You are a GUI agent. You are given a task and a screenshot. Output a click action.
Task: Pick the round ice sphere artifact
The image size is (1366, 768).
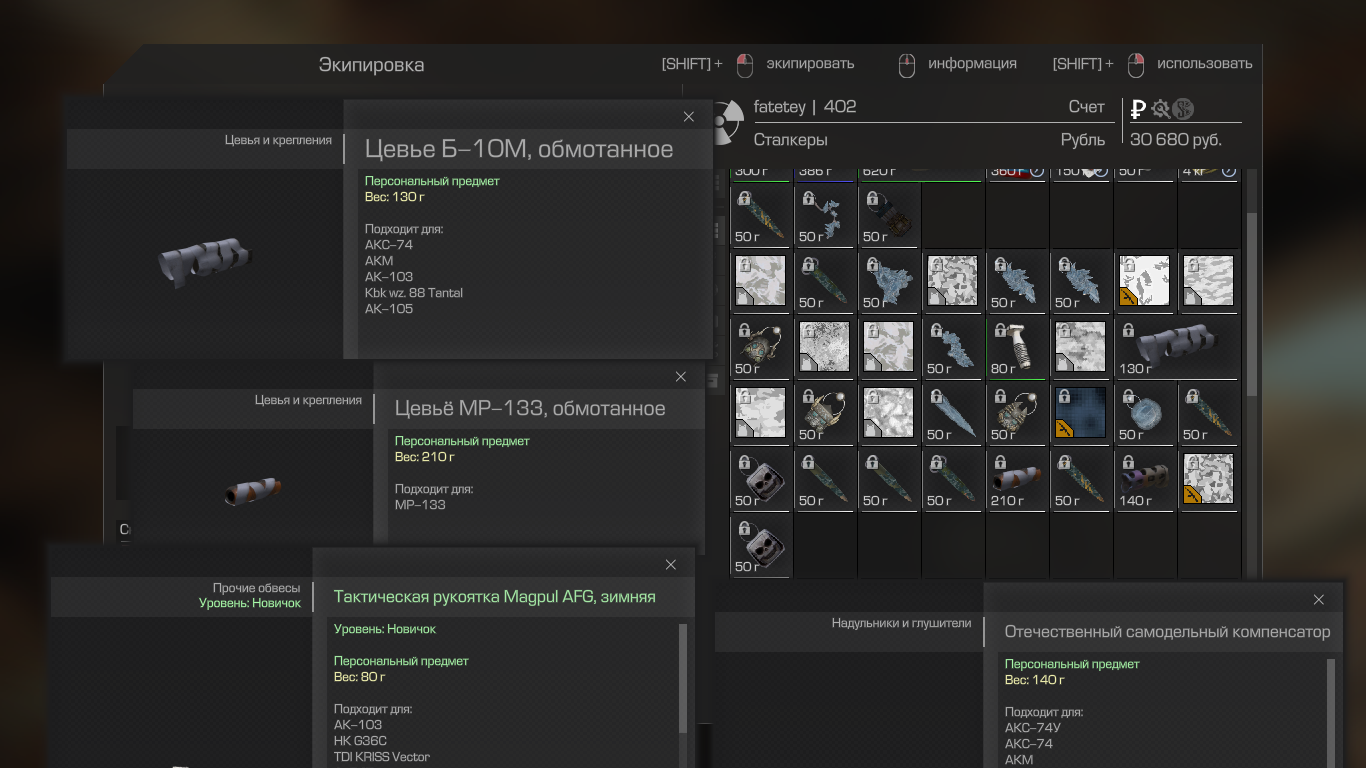click(1146, 413)
